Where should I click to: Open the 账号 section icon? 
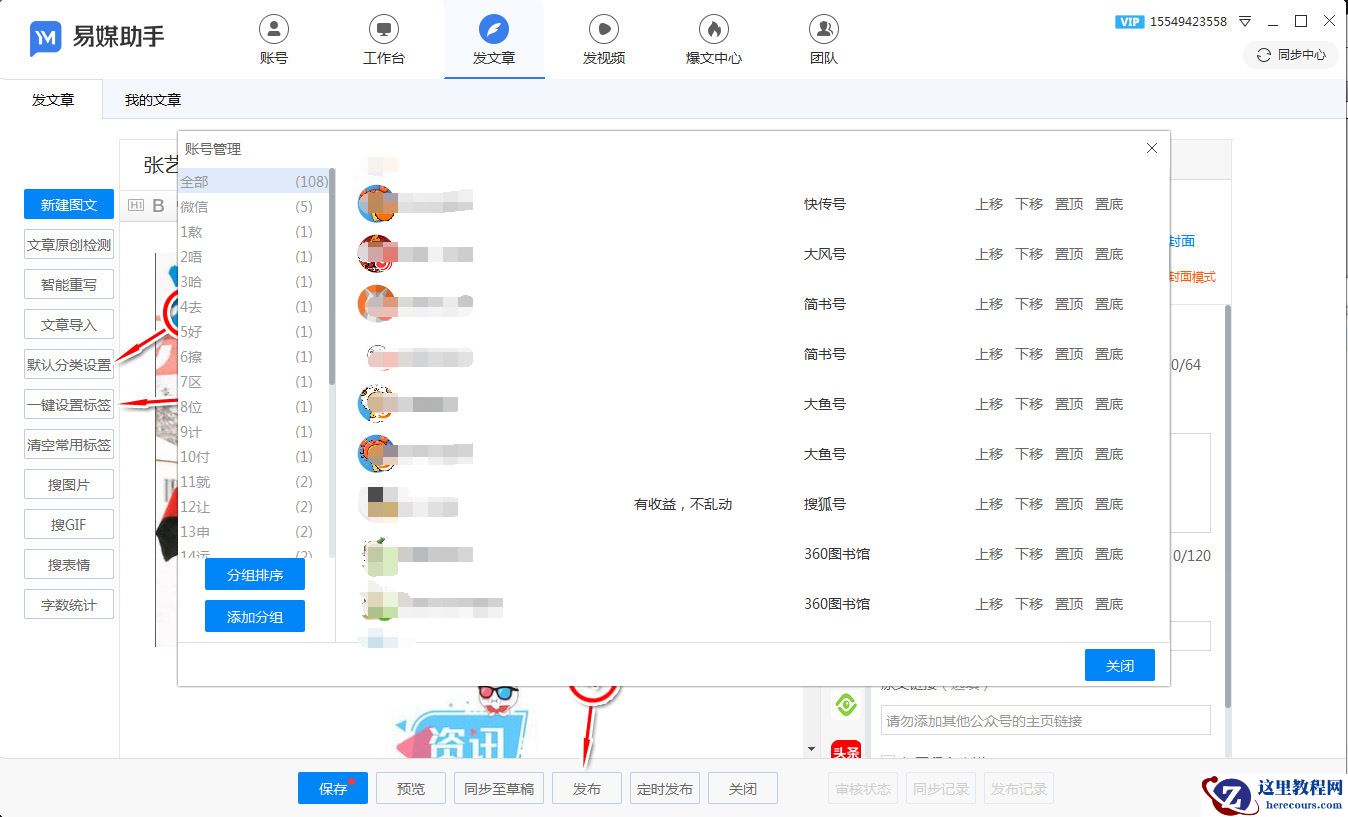point(274,28)
